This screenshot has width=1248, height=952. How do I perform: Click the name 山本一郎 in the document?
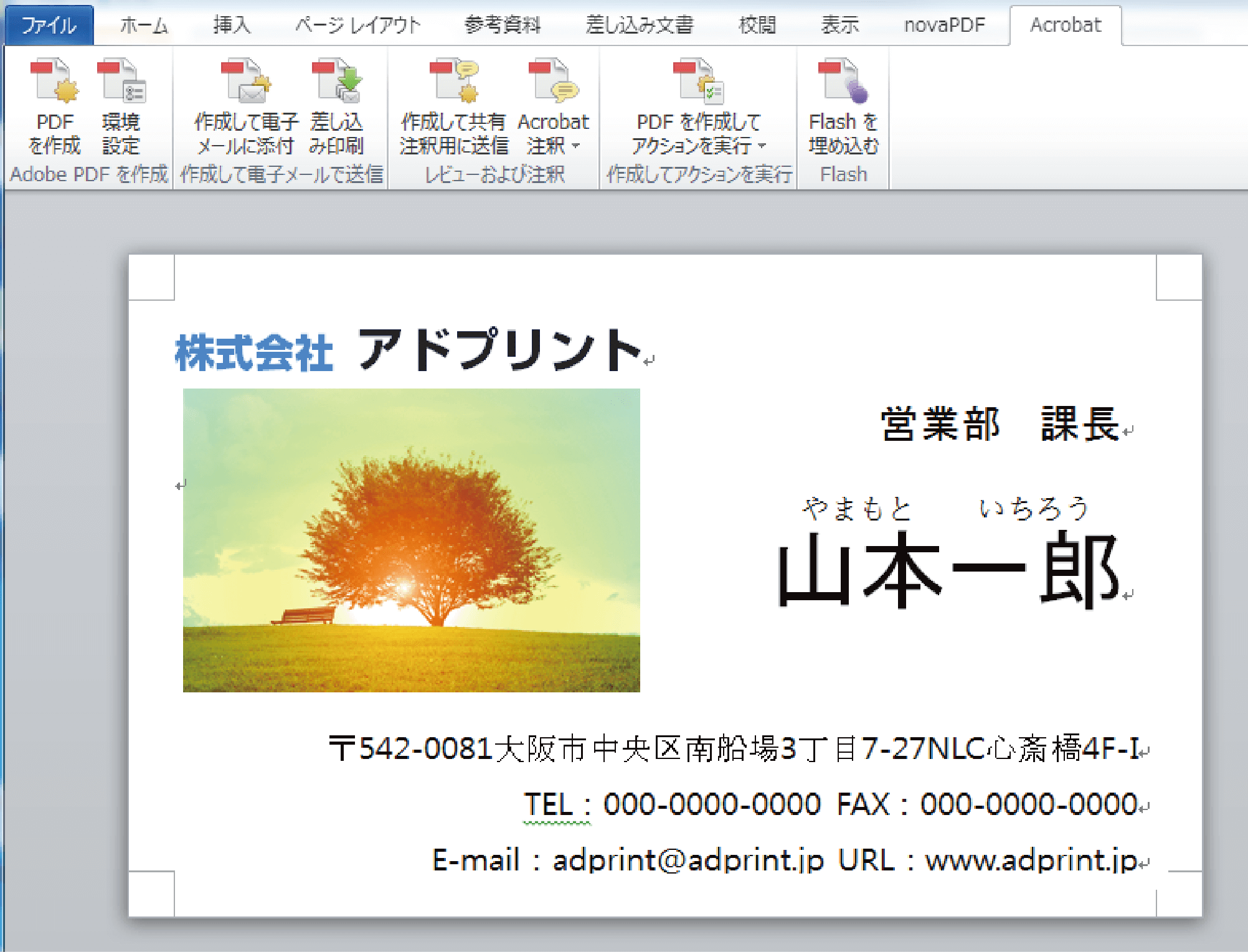947,570
